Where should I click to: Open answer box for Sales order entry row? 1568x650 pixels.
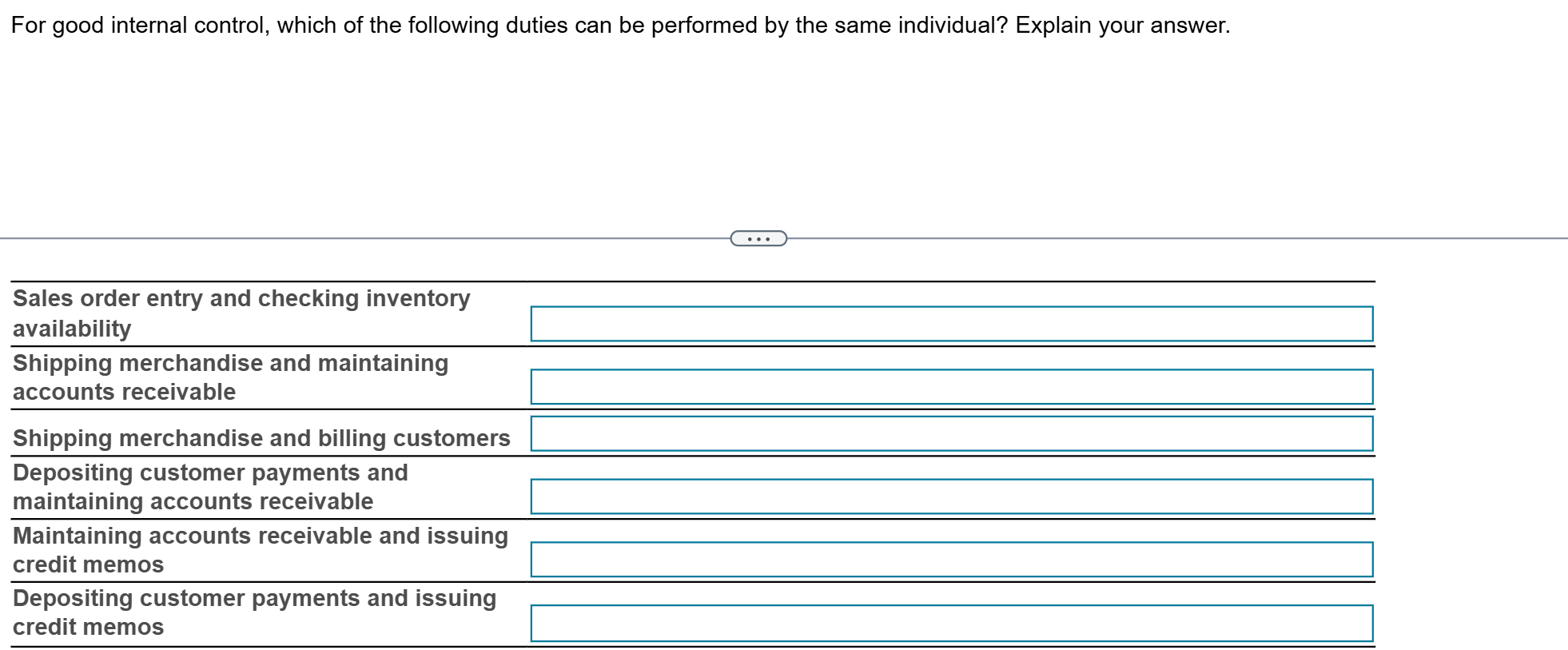(x=951, y=324)
